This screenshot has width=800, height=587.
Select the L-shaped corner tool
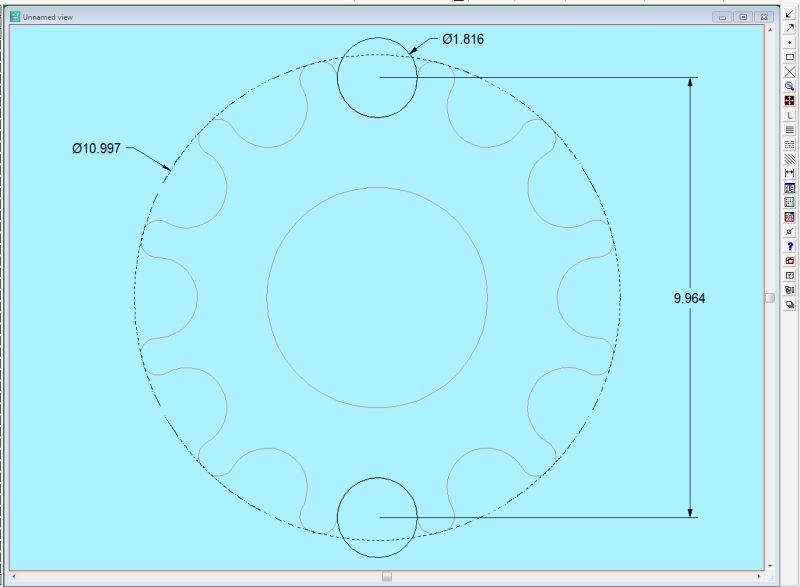click(790, 116)
